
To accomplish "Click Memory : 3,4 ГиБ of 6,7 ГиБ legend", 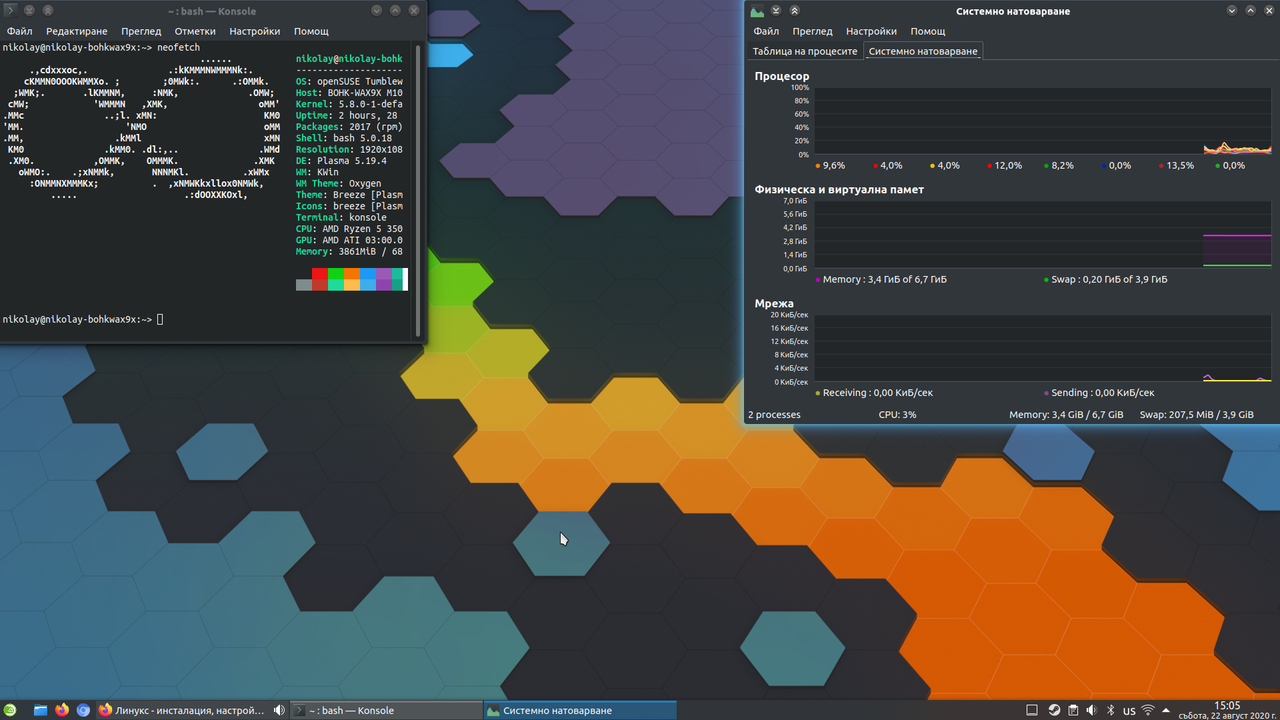I will click(x=881, y=279).
